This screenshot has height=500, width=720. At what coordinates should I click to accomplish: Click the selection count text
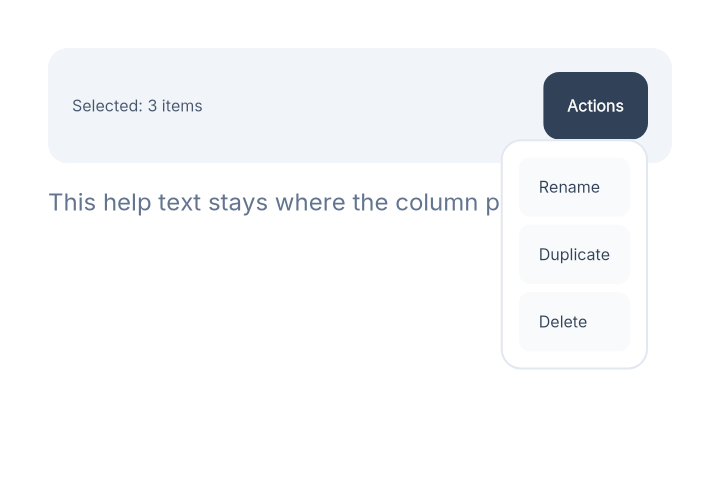pyautogui.click(x=137, y=106)
